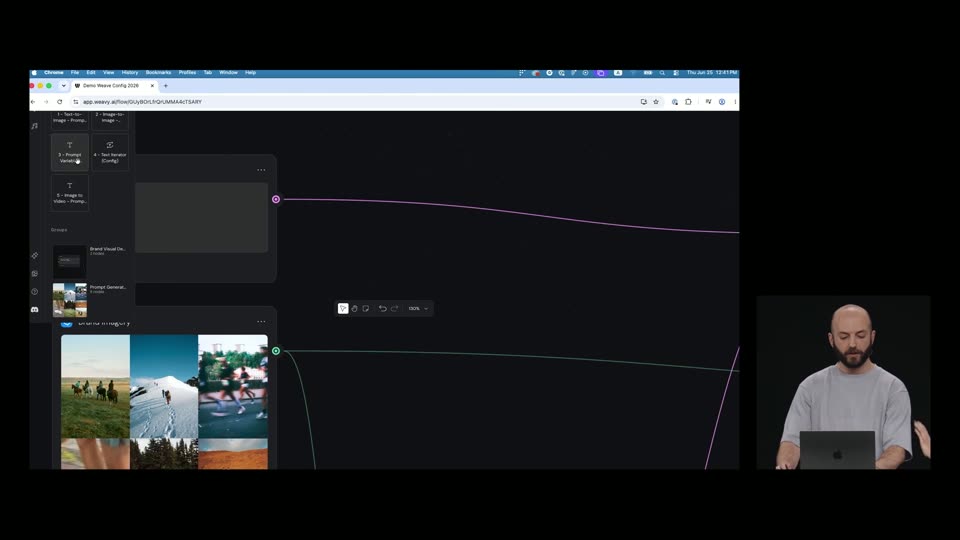Open the Tab menu
The width and height of the screenshot is (960, 540).
click(x=208, y=73)
